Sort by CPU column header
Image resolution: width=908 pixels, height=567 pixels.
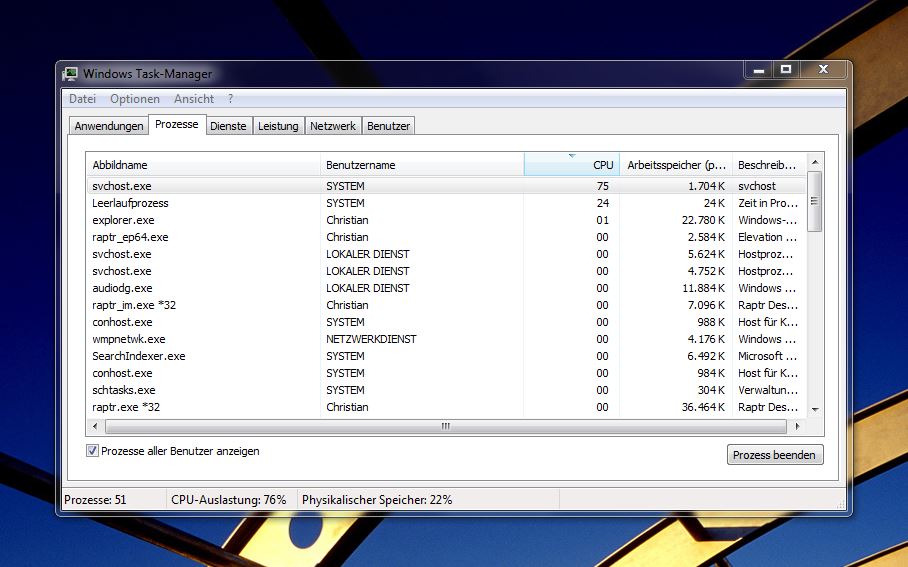(572, 164)
